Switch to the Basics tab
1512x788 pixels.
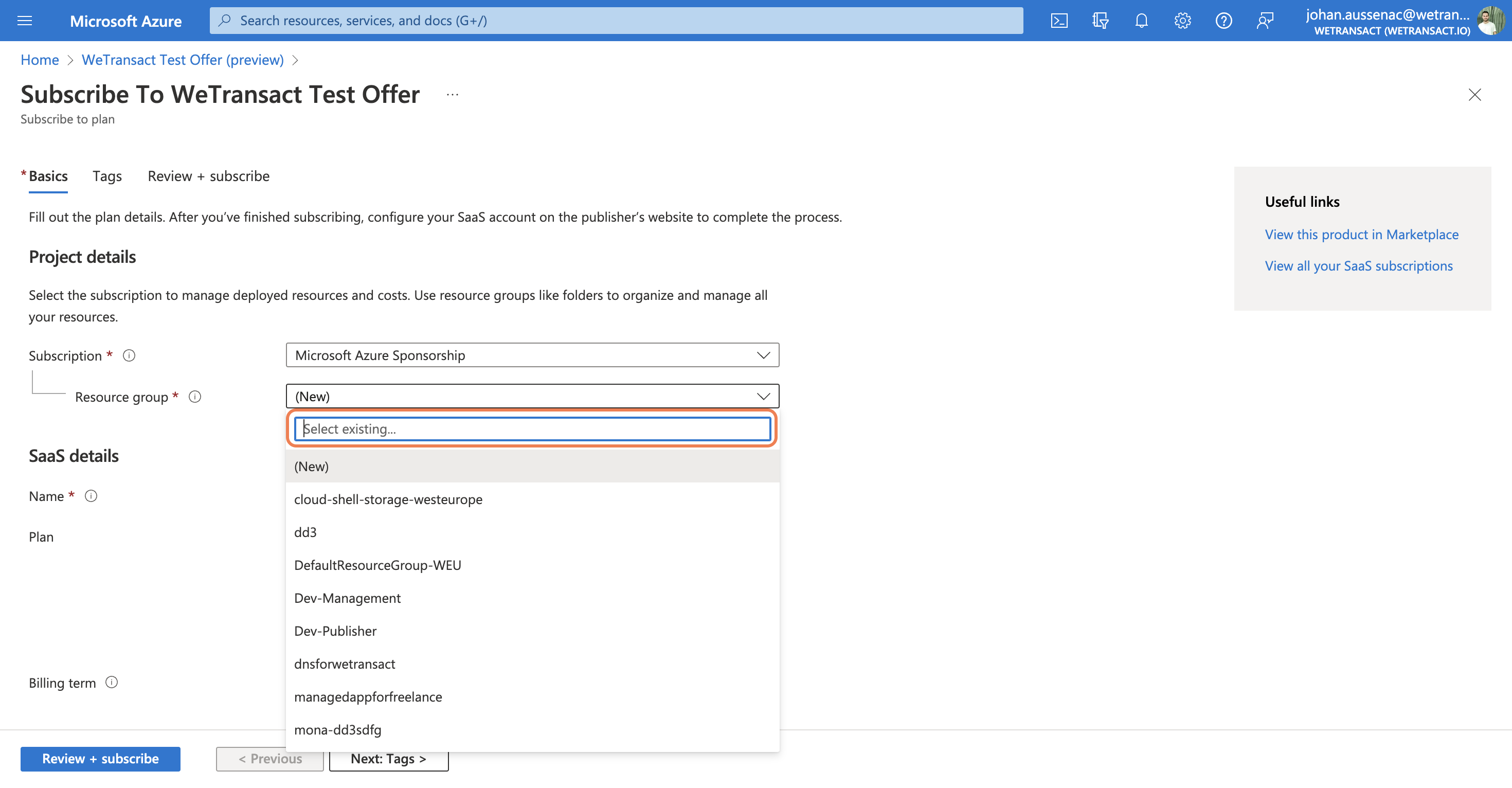[48, 176]
